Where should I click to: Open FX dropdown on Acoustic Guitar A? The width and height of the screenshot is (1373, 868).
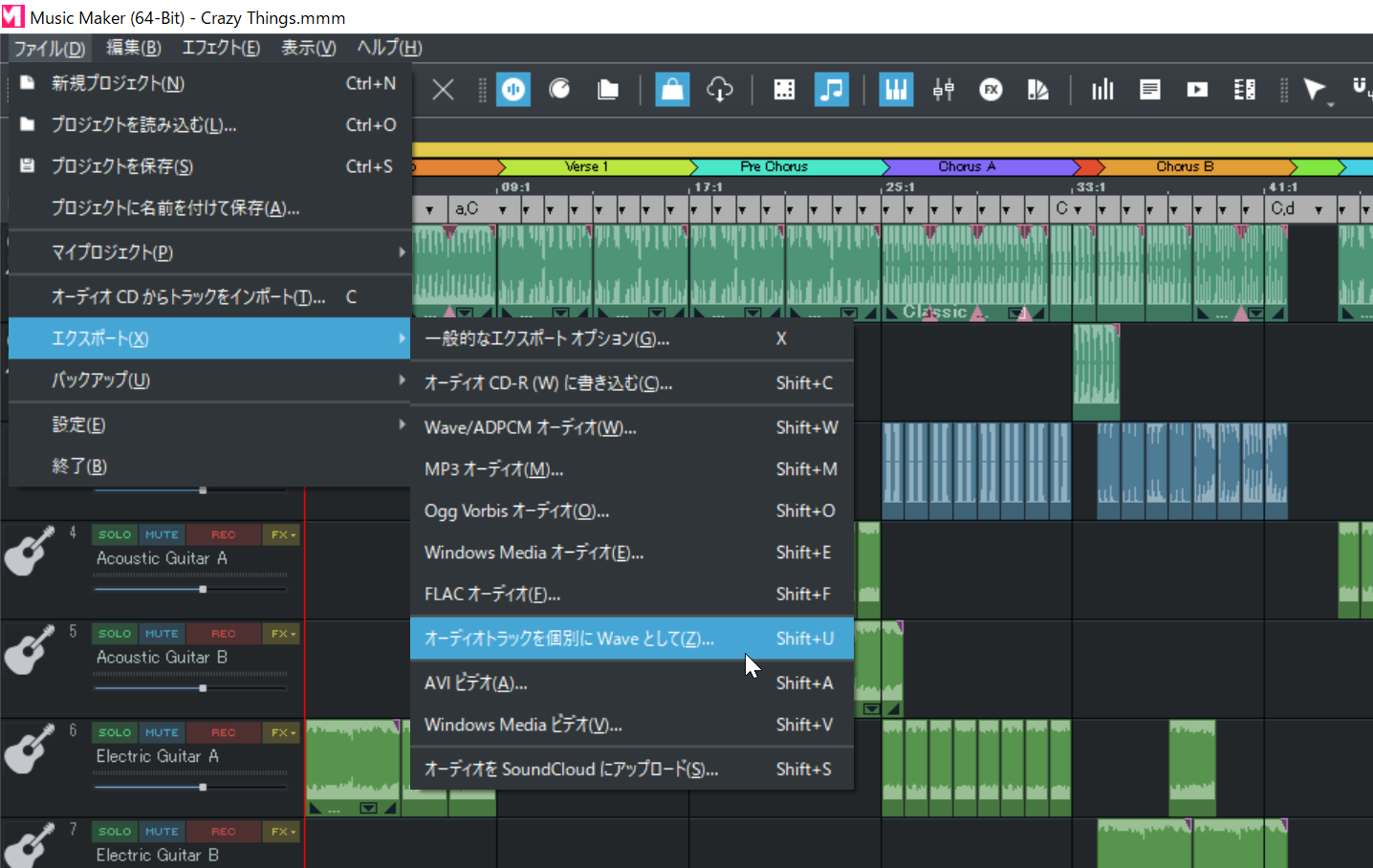(x=282, y=534)
